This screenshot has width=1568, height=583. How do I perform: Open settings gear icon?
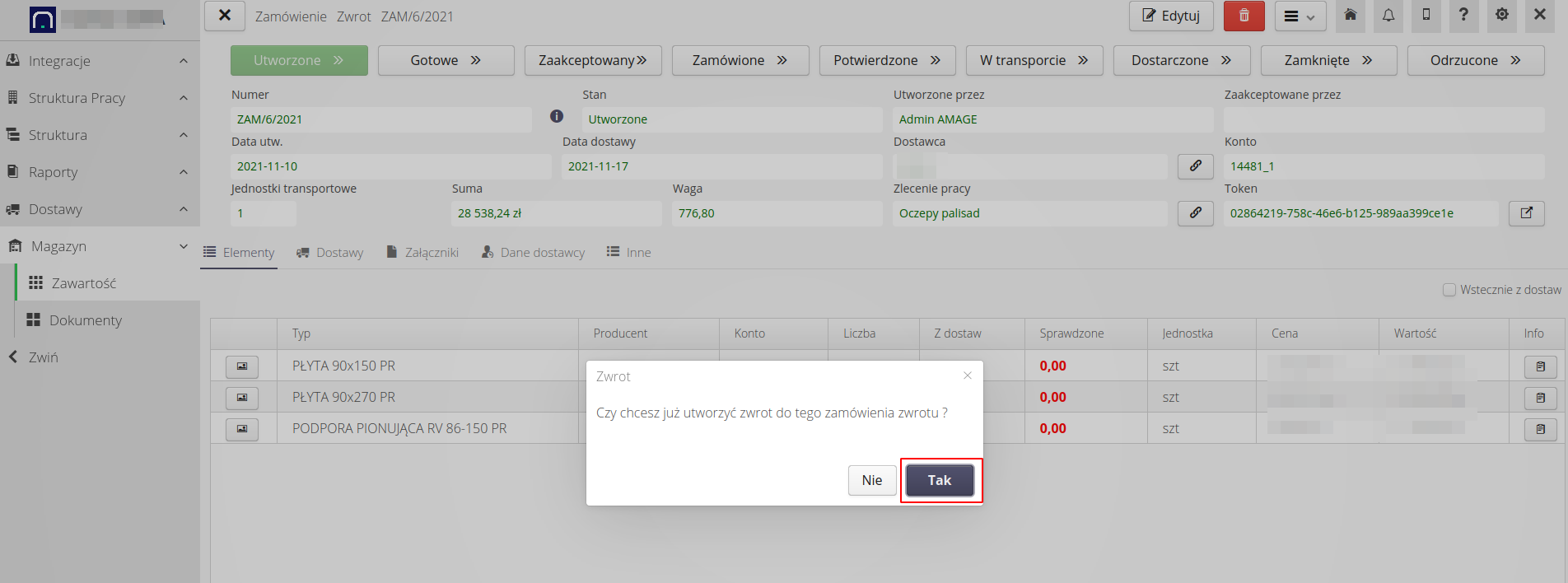tap(1502, 16)
